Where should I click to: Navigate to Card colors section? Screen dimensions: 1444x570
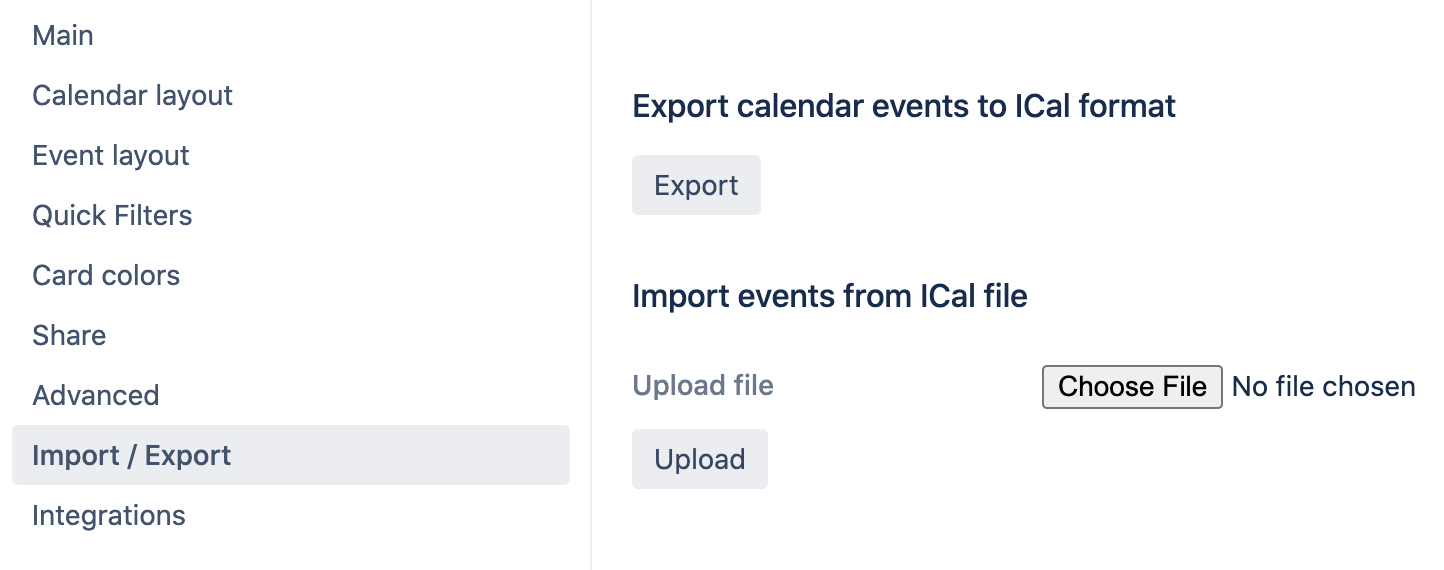tap(106, 276)
